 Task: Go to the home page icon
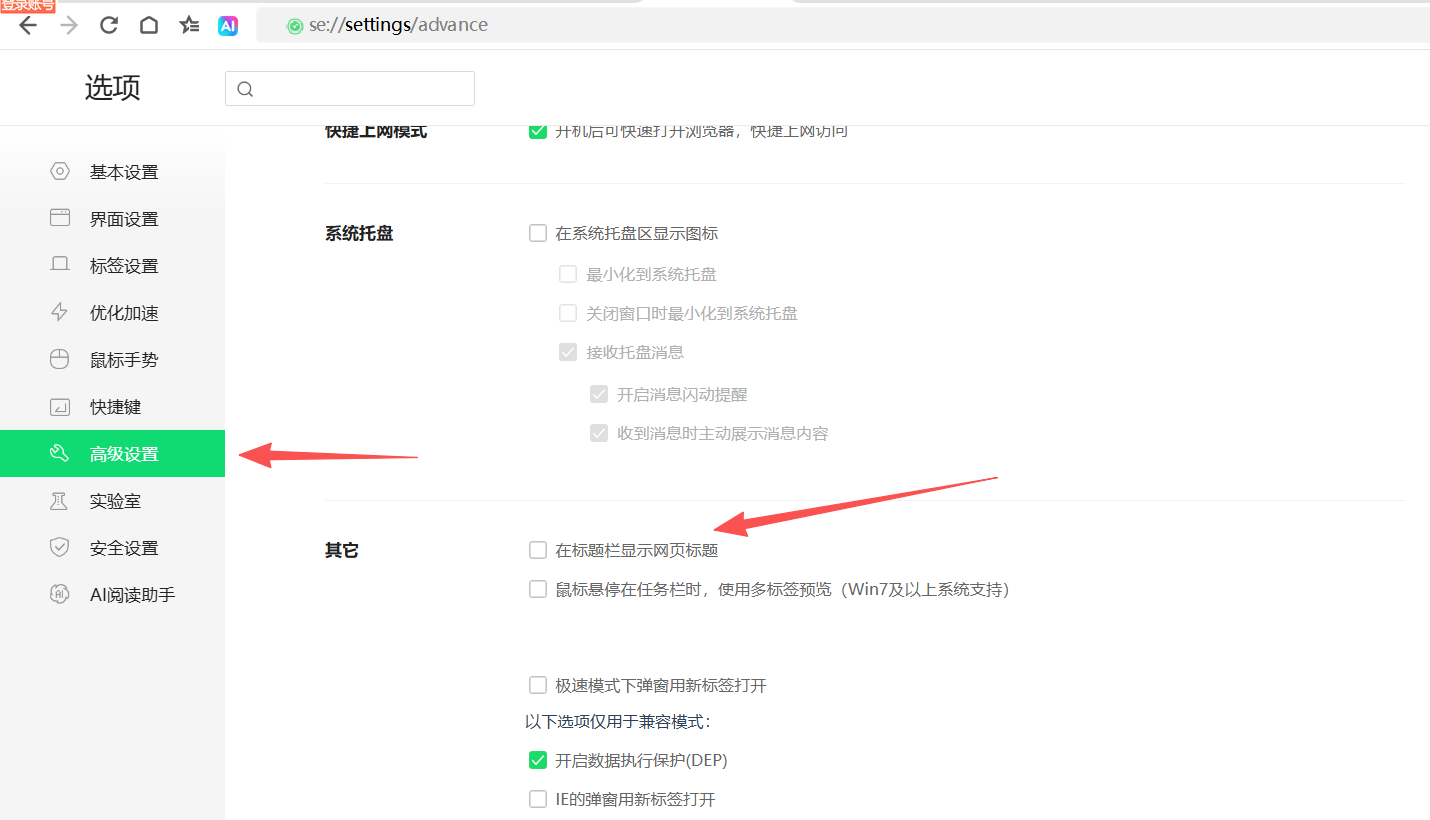149,25
